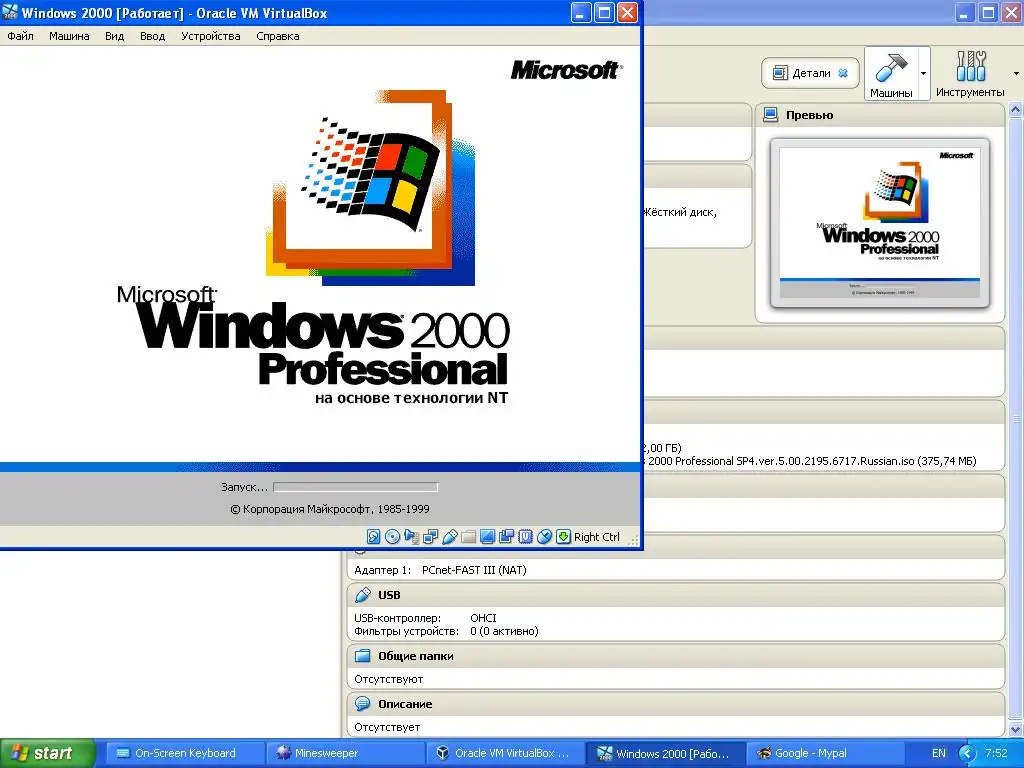Open the Машина menu
1024x768 pixels.
pos(69,36)
